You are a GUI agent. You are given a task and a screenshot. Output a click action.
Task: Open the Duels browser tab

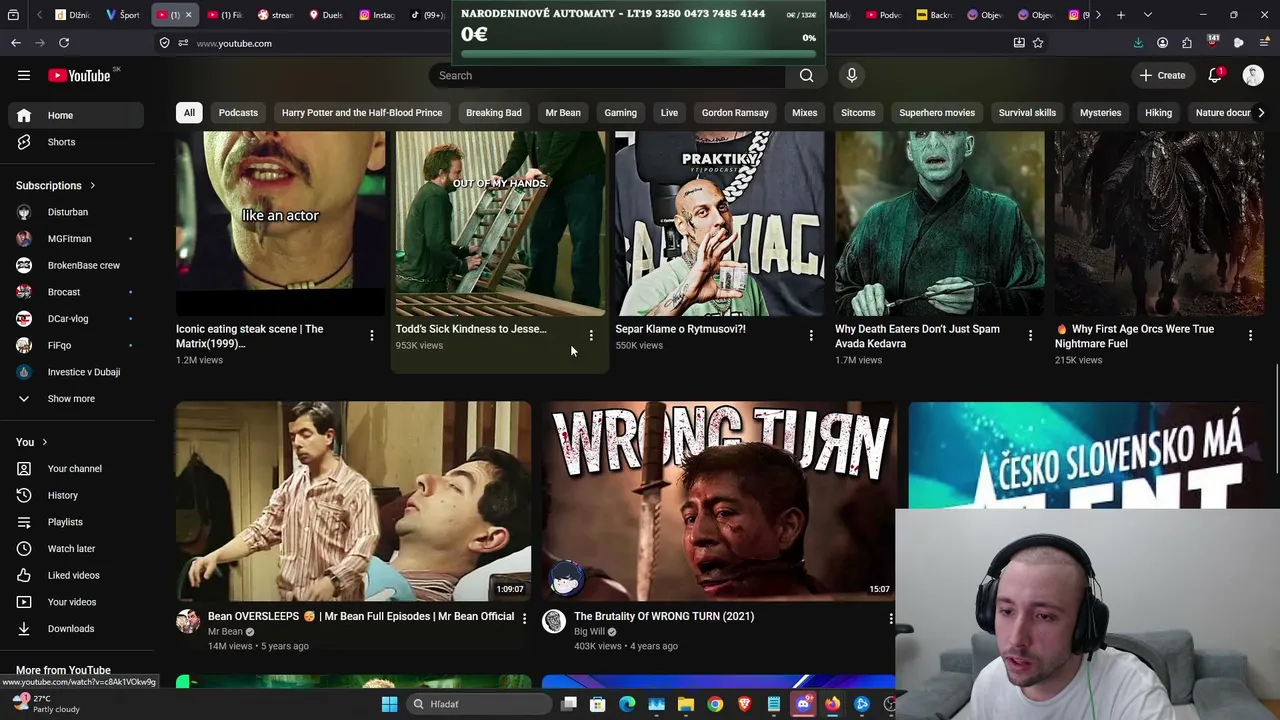pyautogui.click(x=326, y=15)
